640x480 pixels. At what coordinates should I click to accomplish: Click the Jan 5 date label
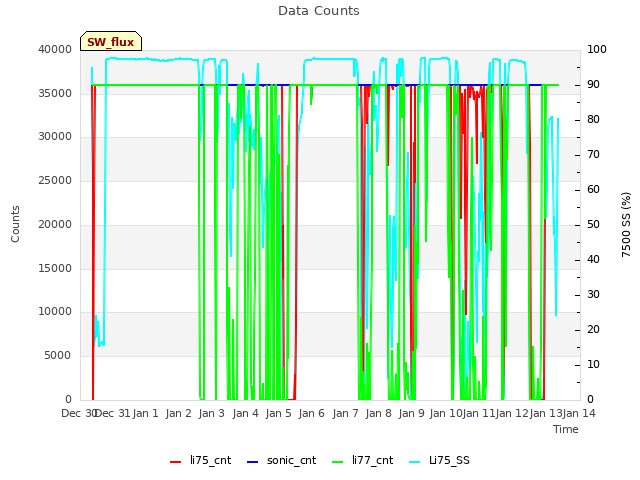(x=279, y=413)
